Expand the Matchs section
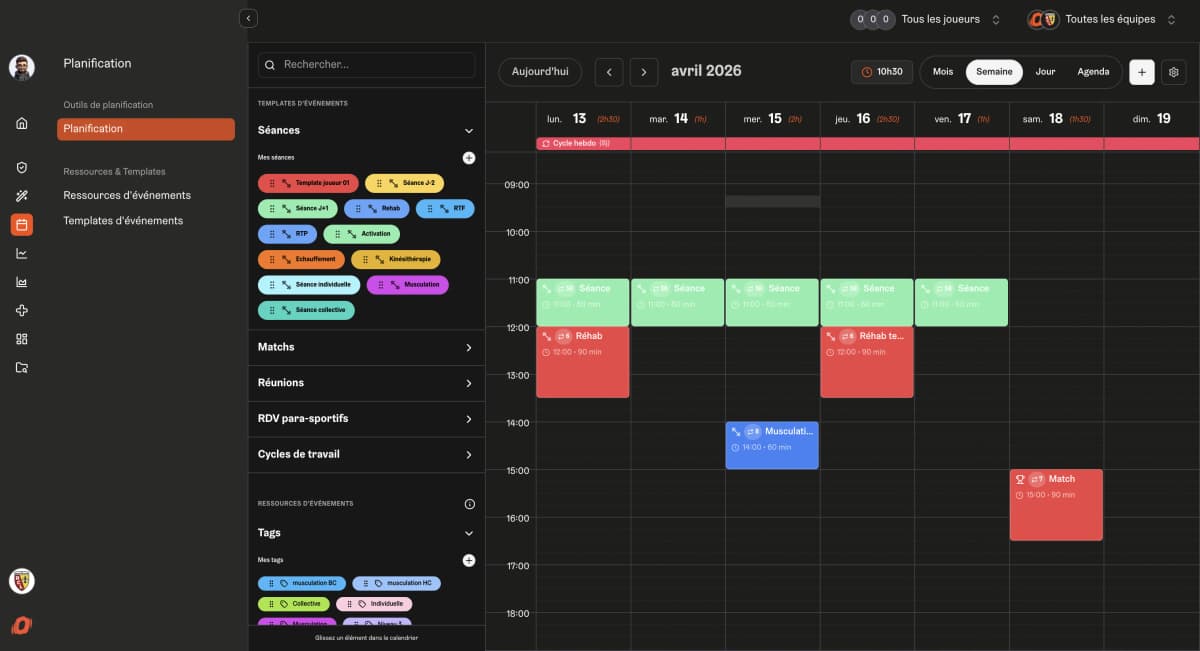This screenshot has width=1200, height=651. (x=468, y=347)
